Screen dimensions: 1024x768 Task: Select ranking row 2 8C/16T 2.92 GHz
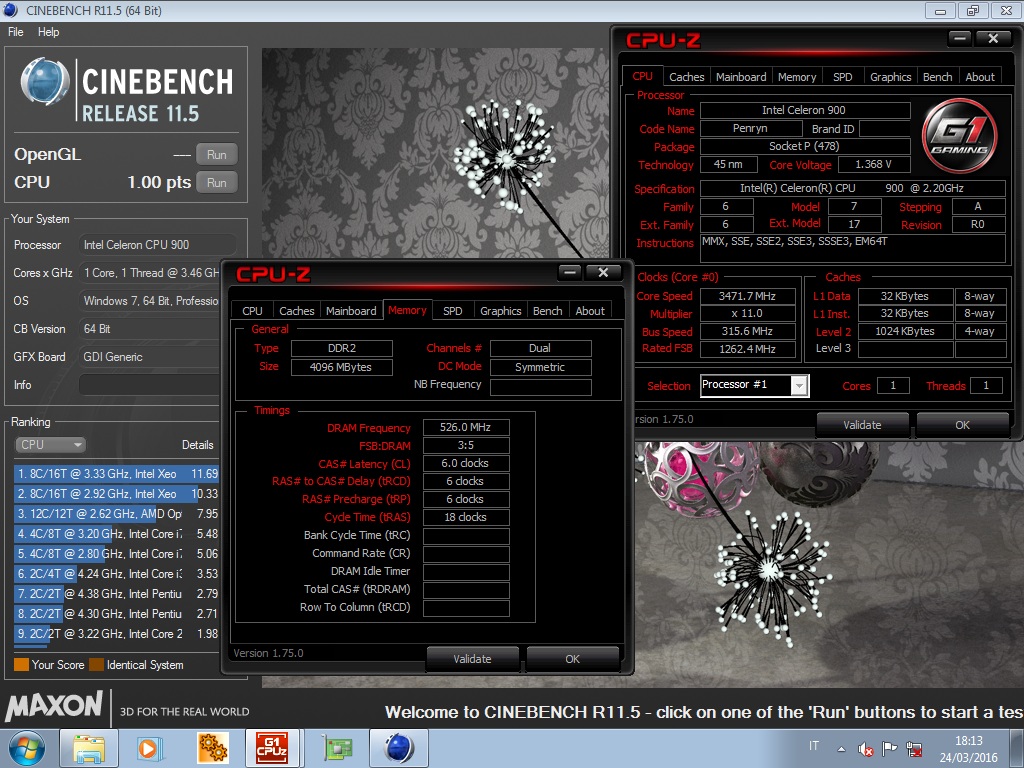click(116, 494)
